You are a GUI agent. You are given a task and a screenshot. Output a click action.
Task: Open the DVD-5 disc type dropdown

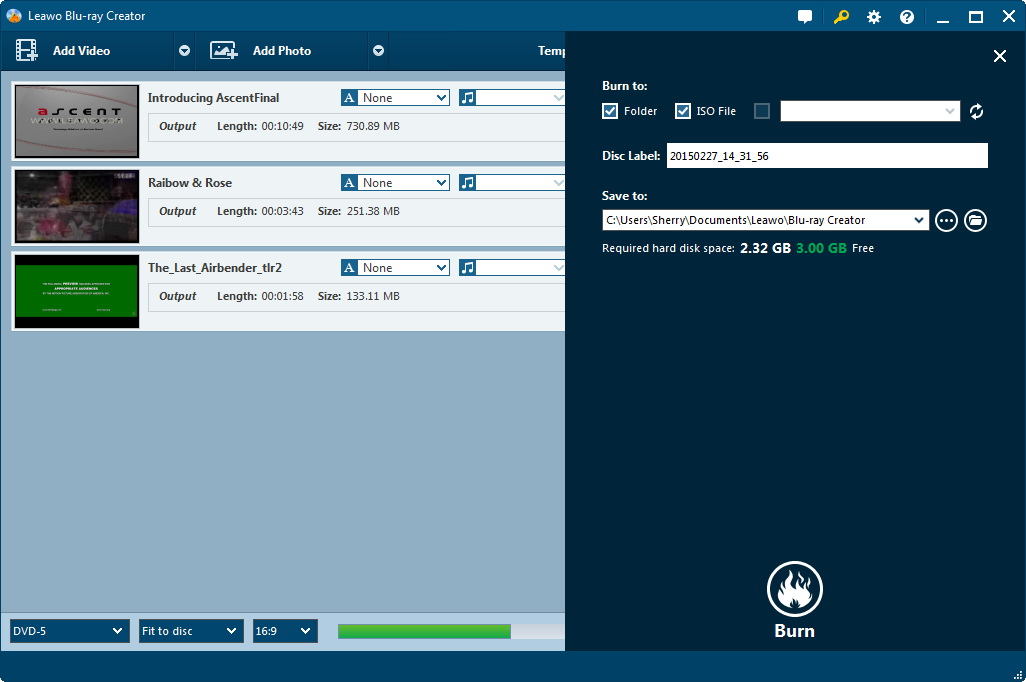pyautogui.click(x=69, y=631)
